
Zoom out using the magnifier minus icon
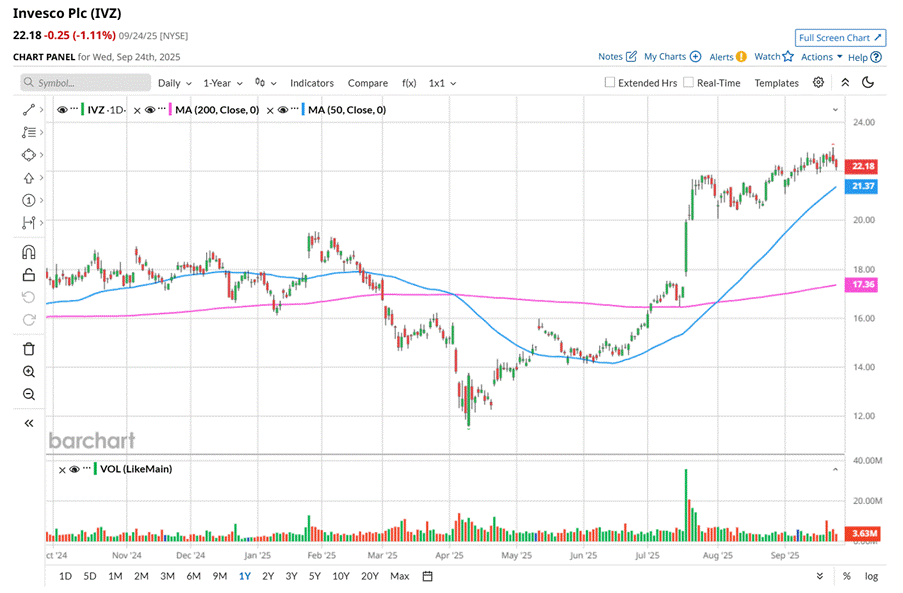coord(28,394)
